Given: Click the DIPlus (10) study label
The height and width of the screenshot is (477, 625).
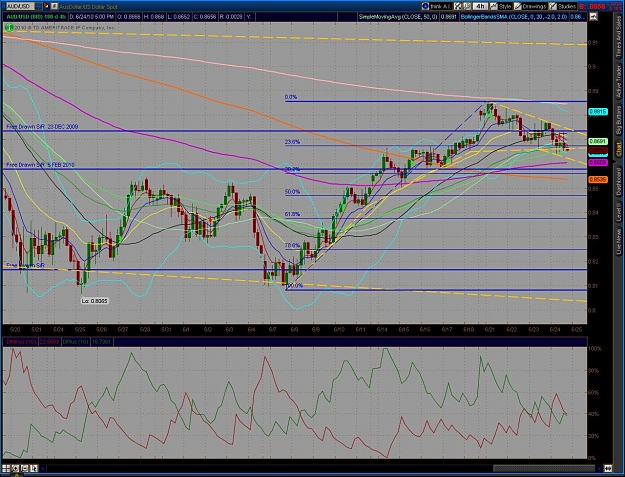Looking at the screenshot, I should coord(76,342).
